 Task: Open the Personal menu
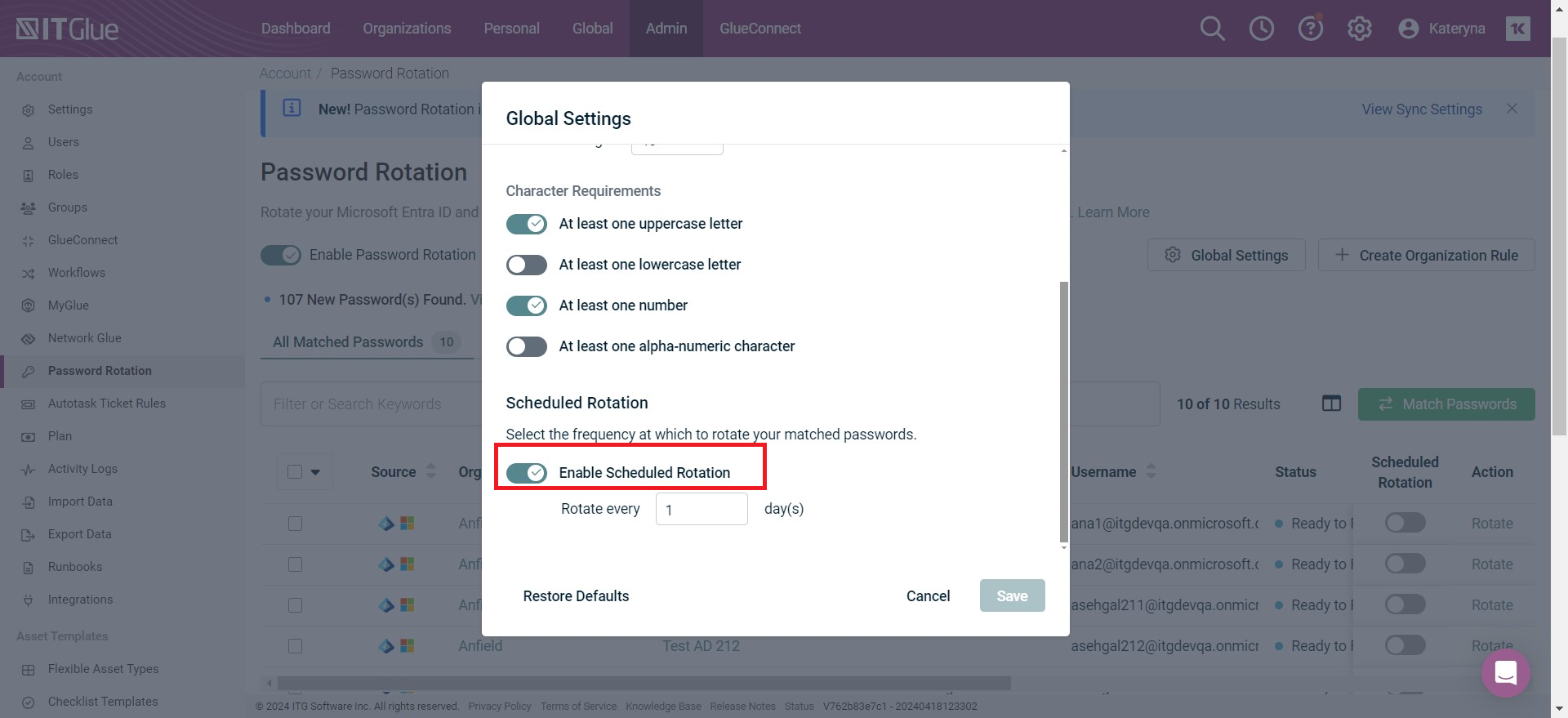(x=511, y=29)
